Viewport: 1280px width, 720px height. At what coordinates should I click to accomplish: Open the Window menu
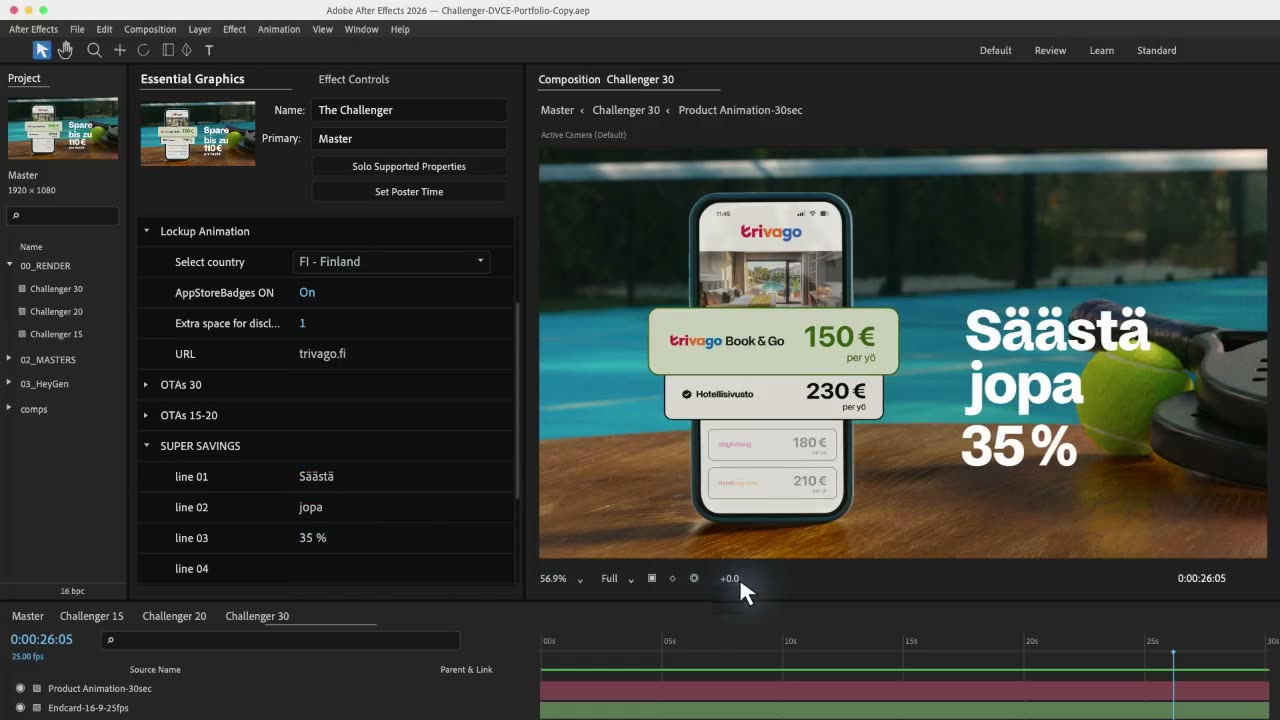361,29
